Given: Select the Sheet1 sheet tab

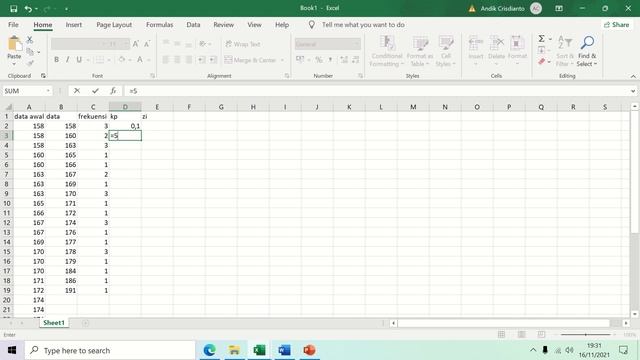Looking at the screenshot, I should [x=54, y=323].
